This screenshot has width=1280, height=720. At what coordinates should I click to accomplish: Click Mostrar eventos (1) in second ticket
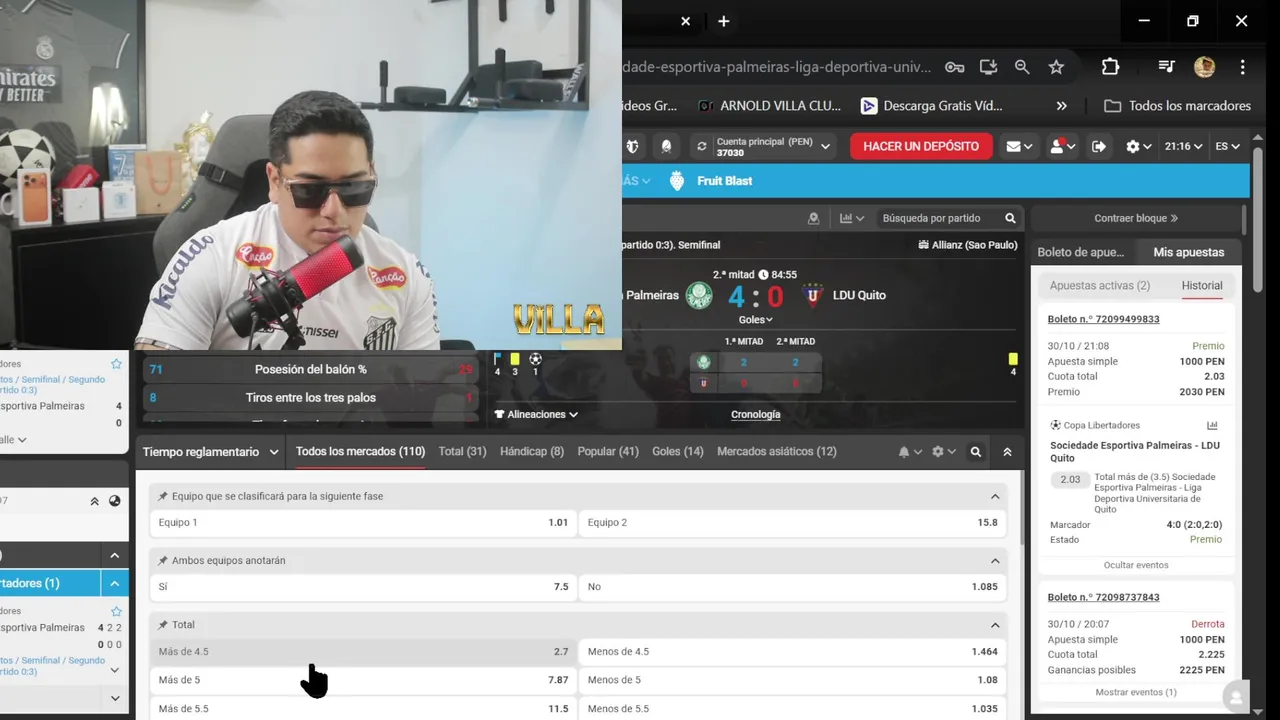coord(1136,692)
